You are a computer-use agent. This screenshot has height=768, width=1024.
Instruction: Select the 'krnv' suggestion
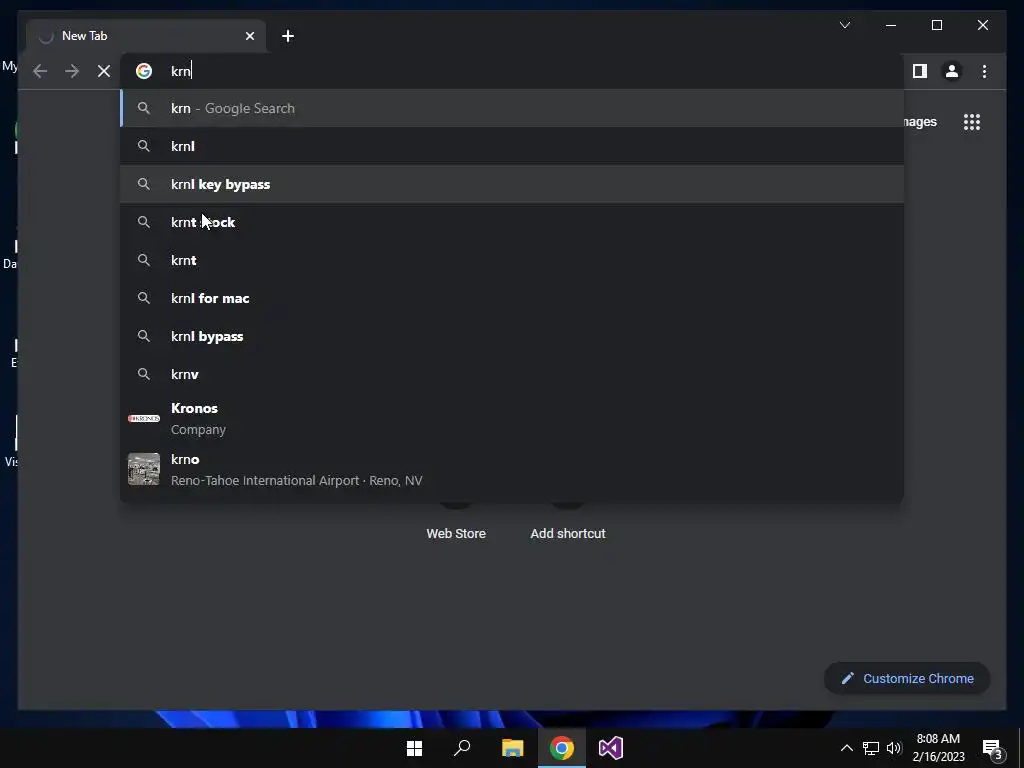tap(512, 374)
